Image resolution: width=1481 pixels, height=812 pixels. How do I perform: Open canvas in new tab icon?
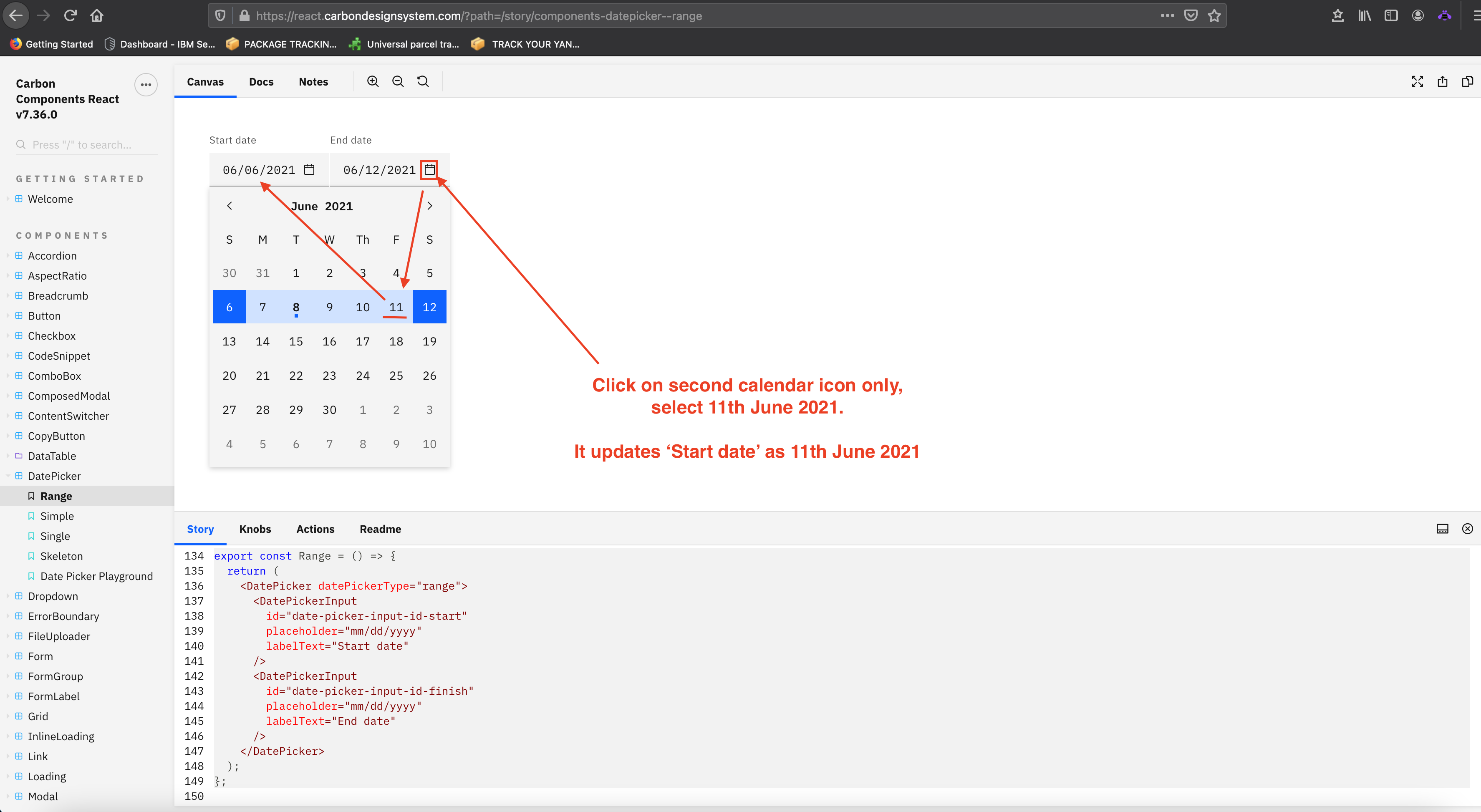(x=1443, y=82)
